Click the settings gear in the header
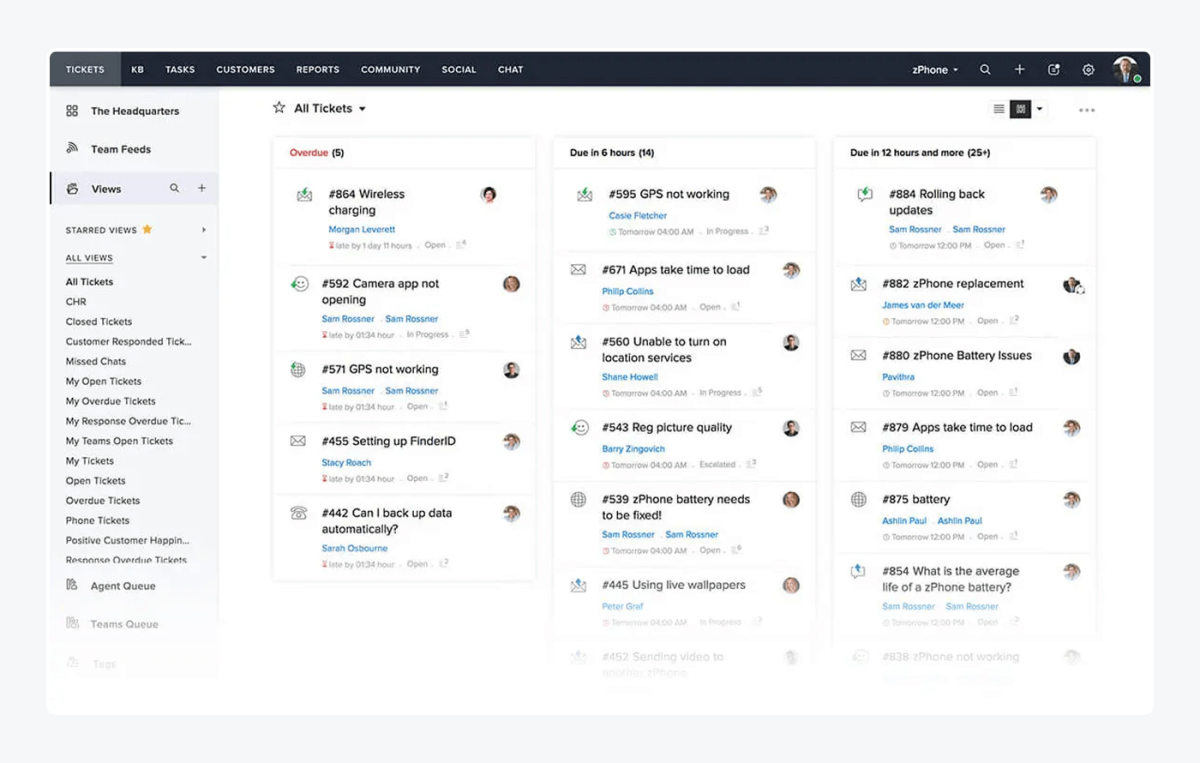The image size is (1200, 763). (x=1088, y=69)
